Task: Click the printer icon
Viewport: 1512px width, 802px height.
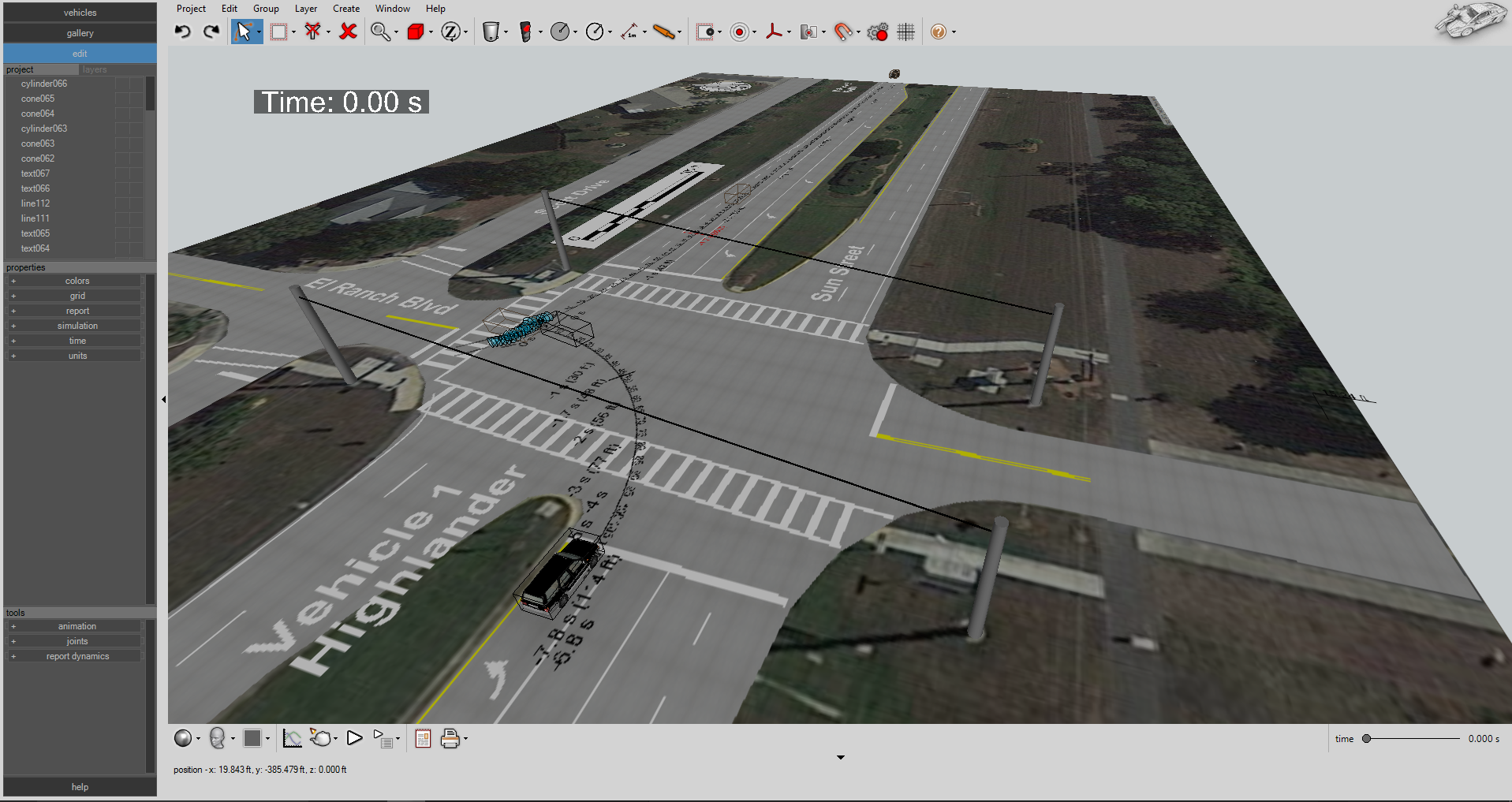Action: pos(450,738)
